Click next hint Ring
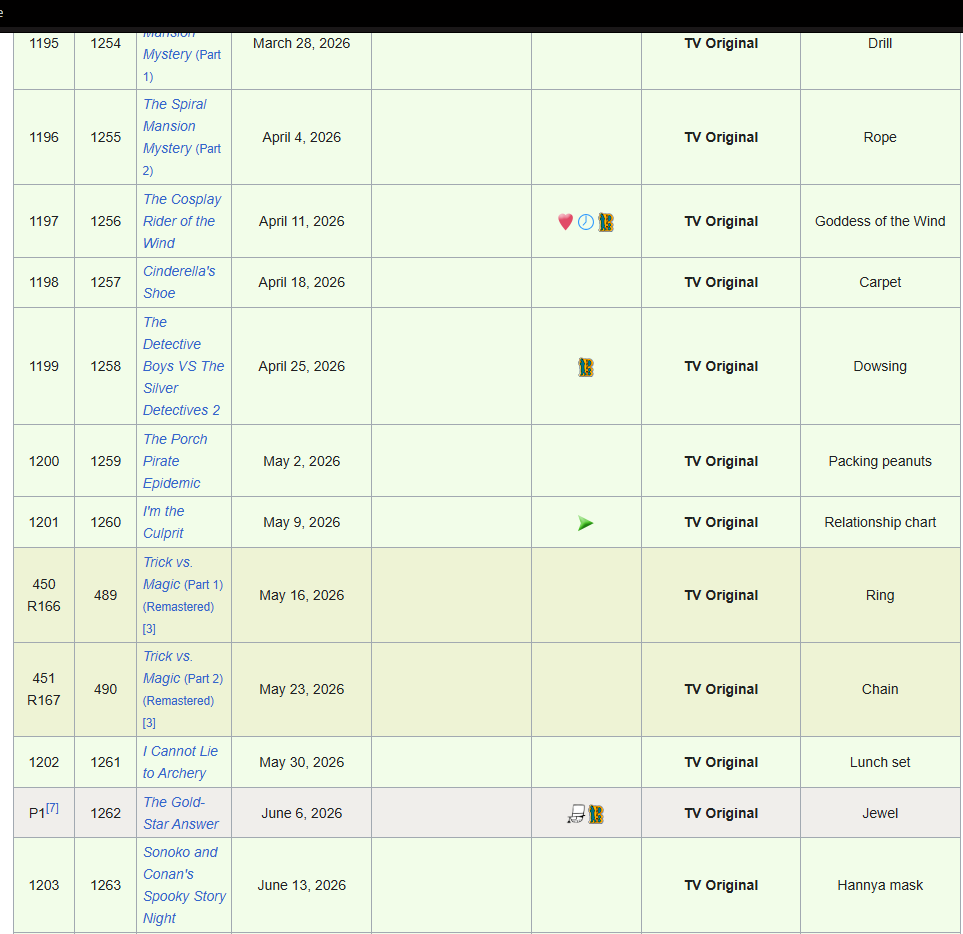The image size is (963, 934). tap(879, 595)
